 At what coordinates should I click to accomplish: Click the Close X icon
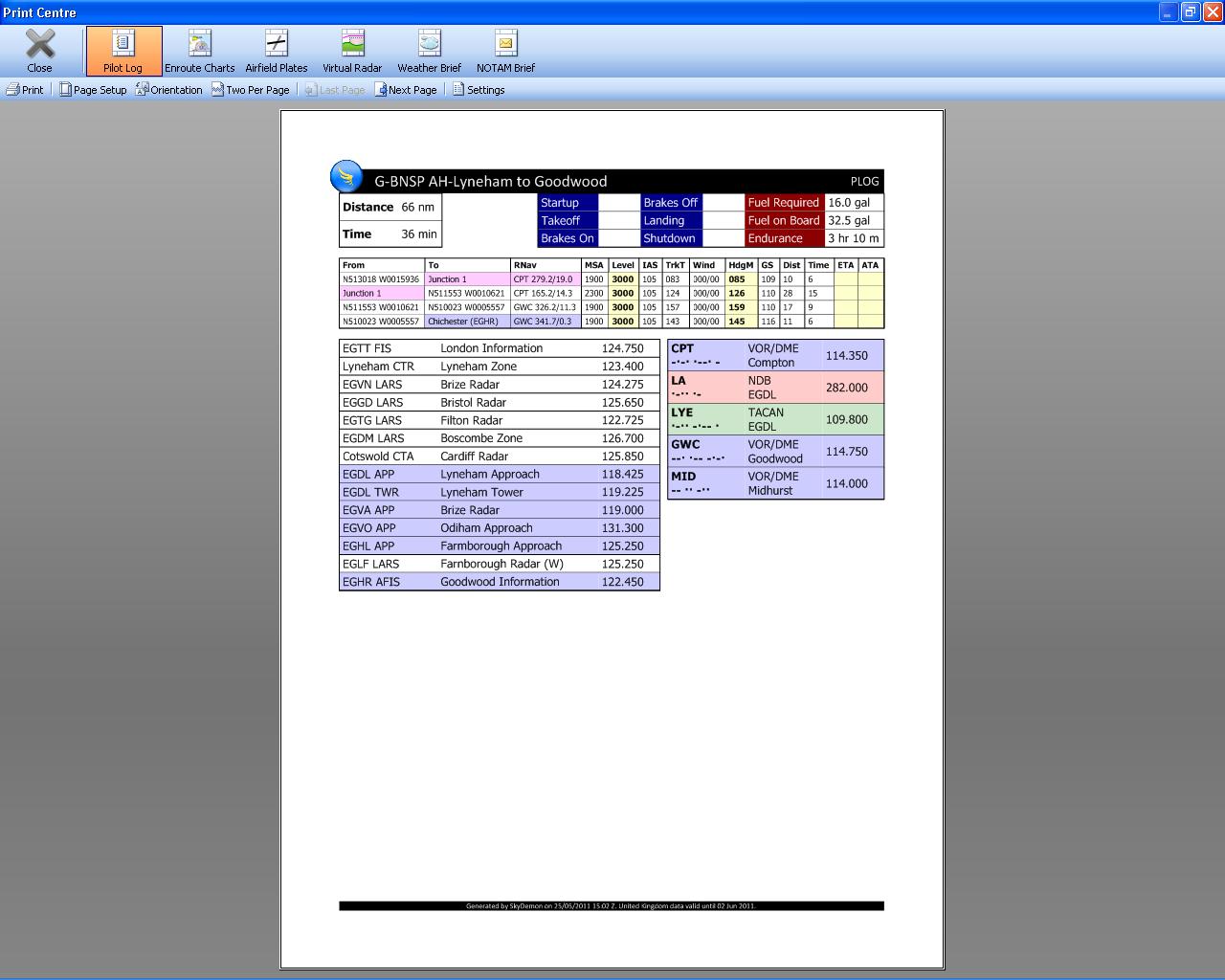39,44
